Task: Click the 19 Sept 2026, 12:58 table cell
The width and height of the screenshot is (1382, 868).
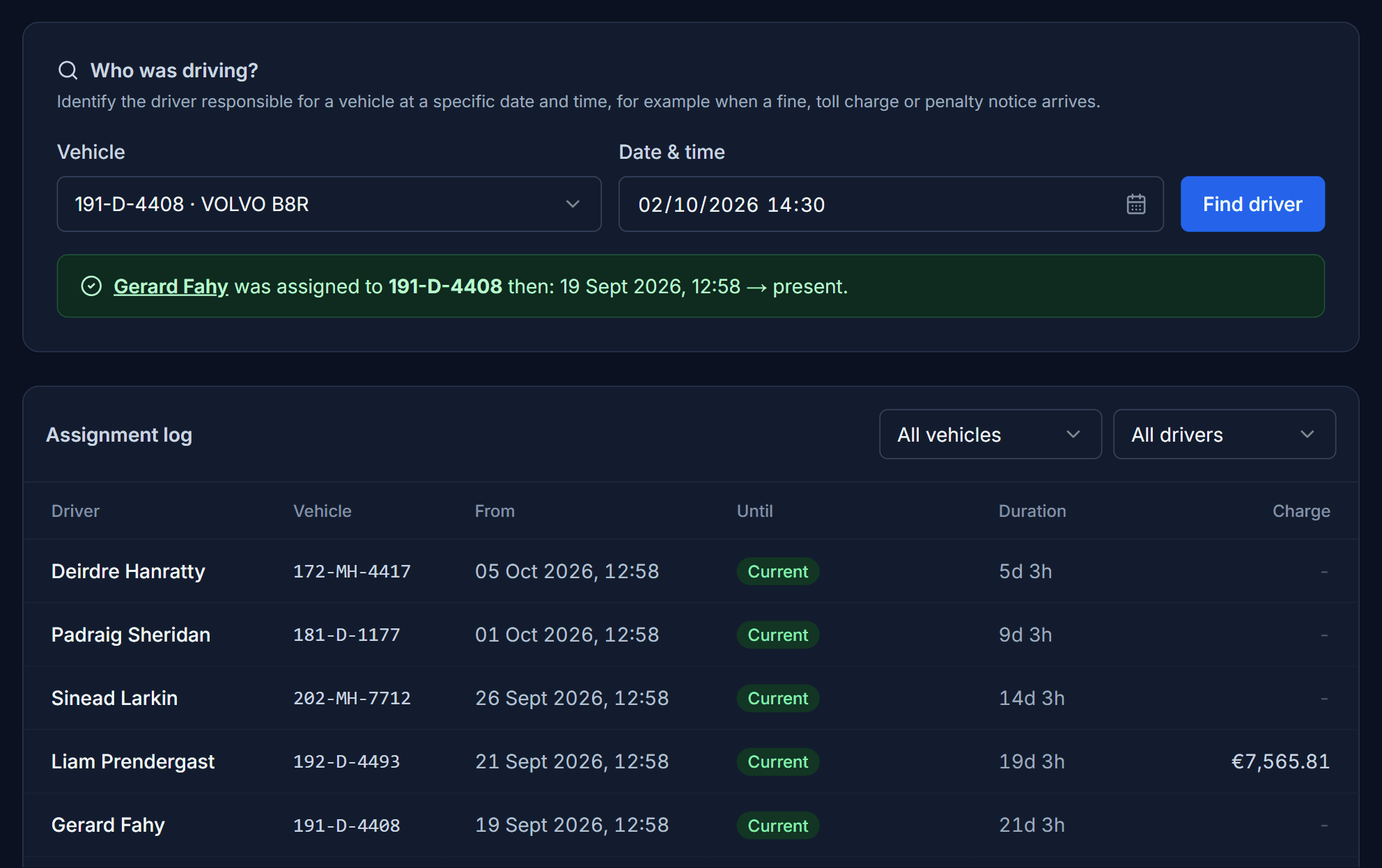Action: pos(572,825)
